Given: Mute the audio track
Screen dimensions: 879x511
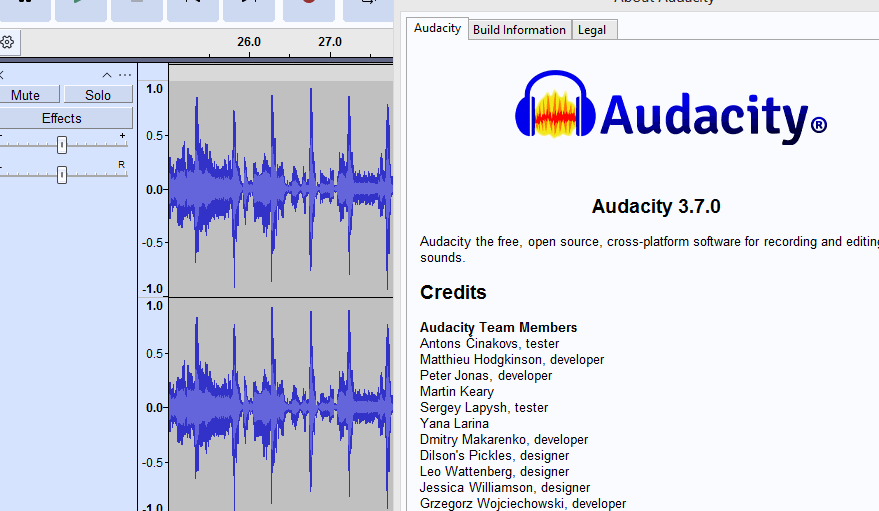Looking at the screenshot, I should pyautogui.click(x=28, y=95).
